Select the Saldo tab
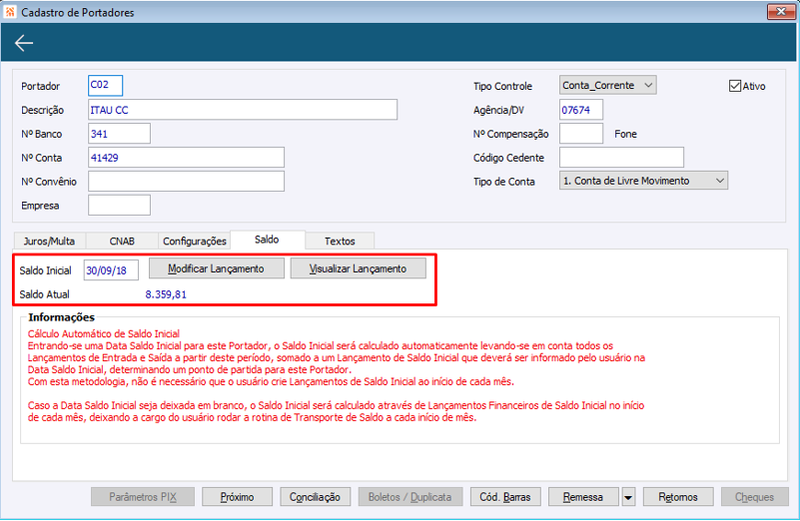Image resolution: width=800 pixels, height=521 pixels. [267, 240]
